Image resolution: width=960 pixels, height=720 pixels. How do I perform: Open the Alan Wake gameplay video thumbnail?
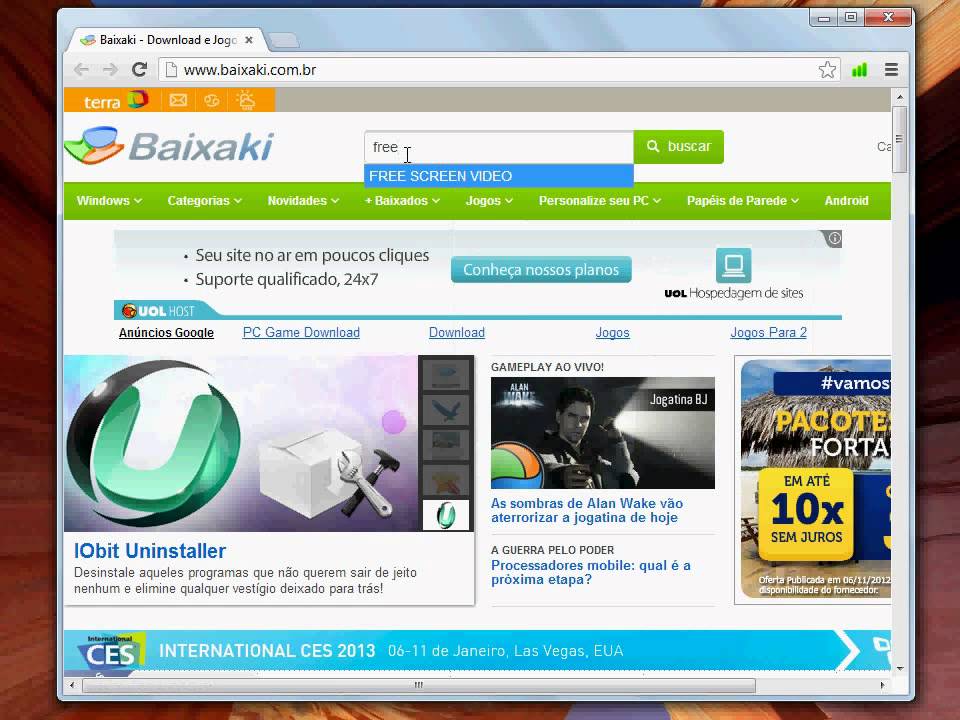pos(602,433)
